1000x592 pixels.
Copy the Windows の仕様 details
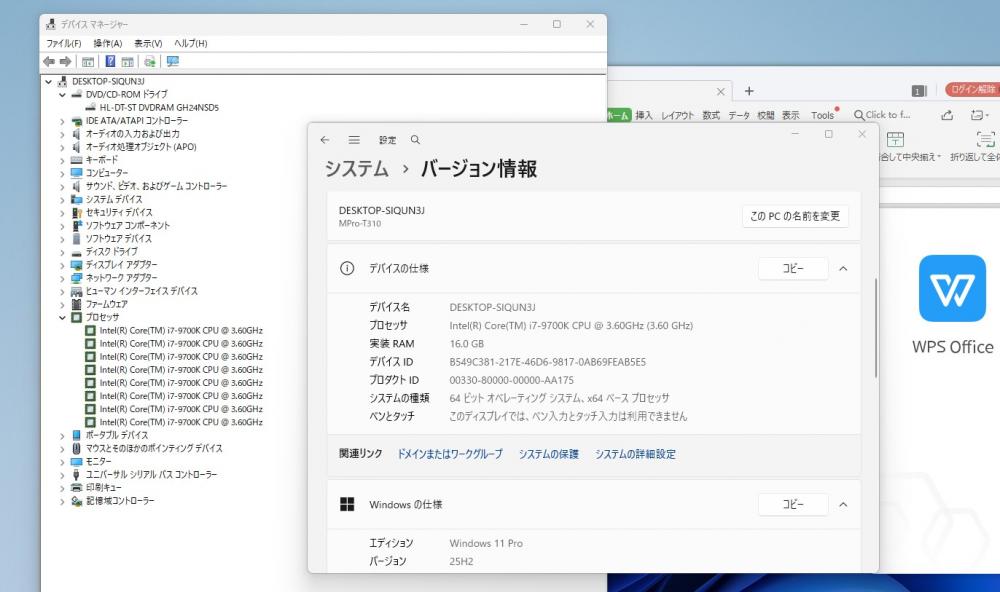pos(793,505)
